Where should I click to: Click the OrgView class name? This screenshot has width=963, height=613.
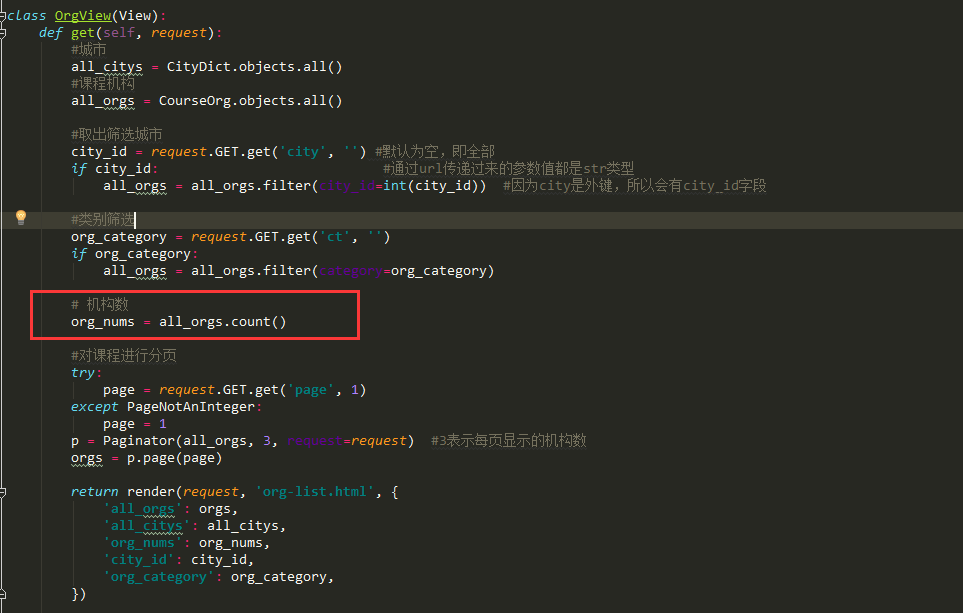83,16
